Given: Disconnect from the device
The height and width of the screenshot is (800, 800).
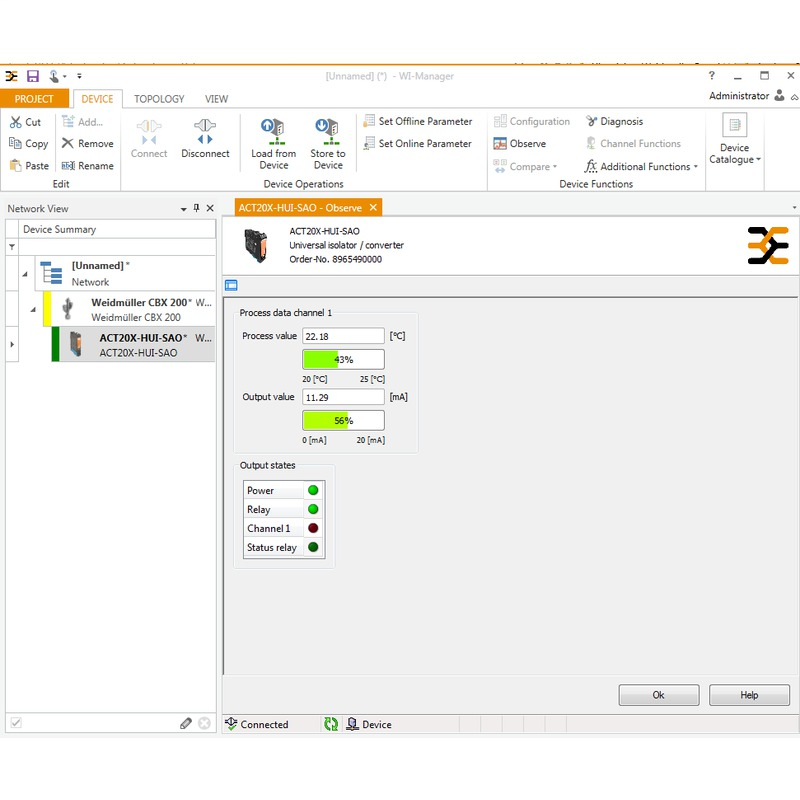Looking at the screenshot, I should point(205,138).
